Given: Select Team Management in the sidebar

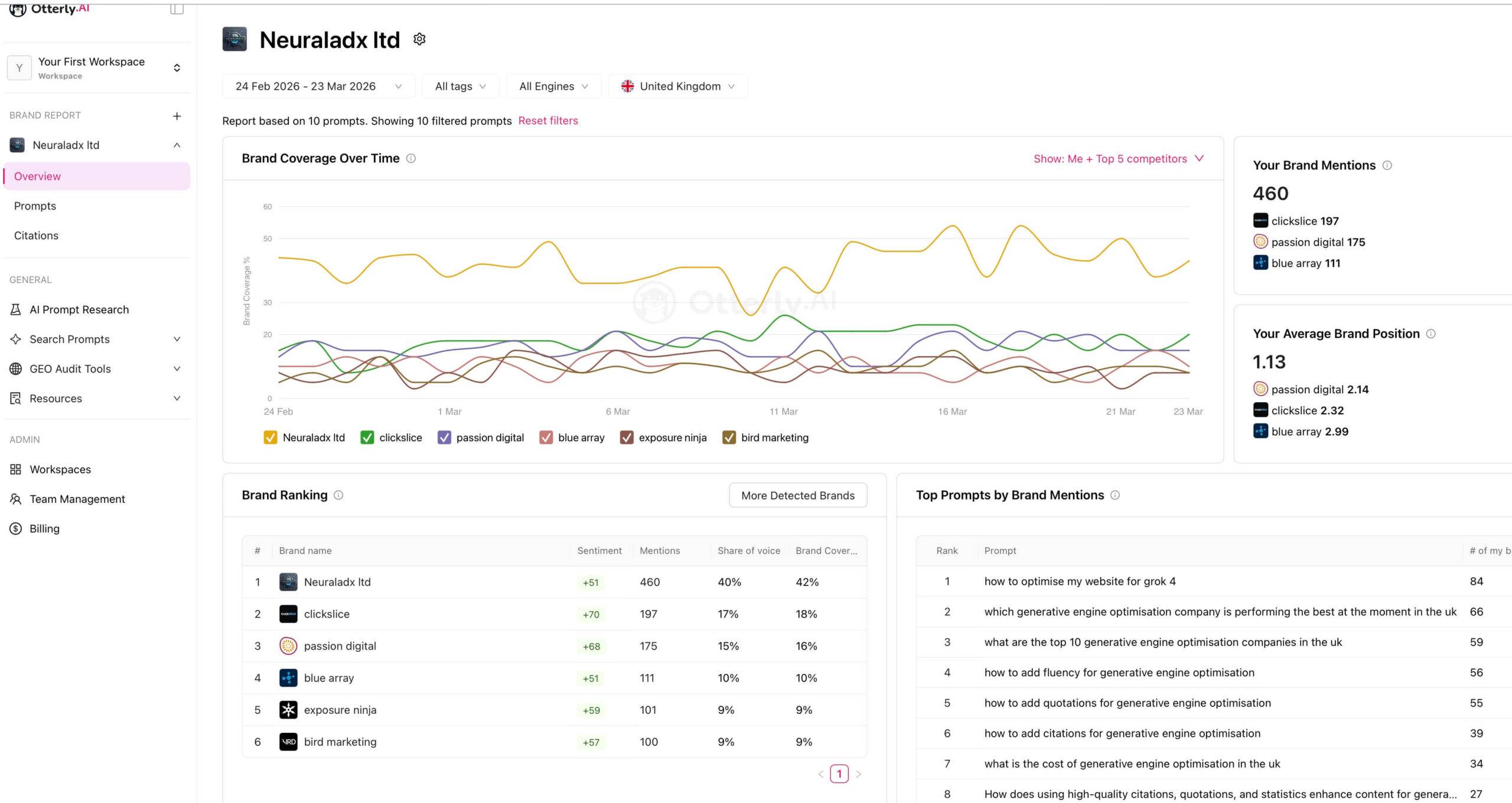Looking at the screenshot, I should tap(77, 499).
